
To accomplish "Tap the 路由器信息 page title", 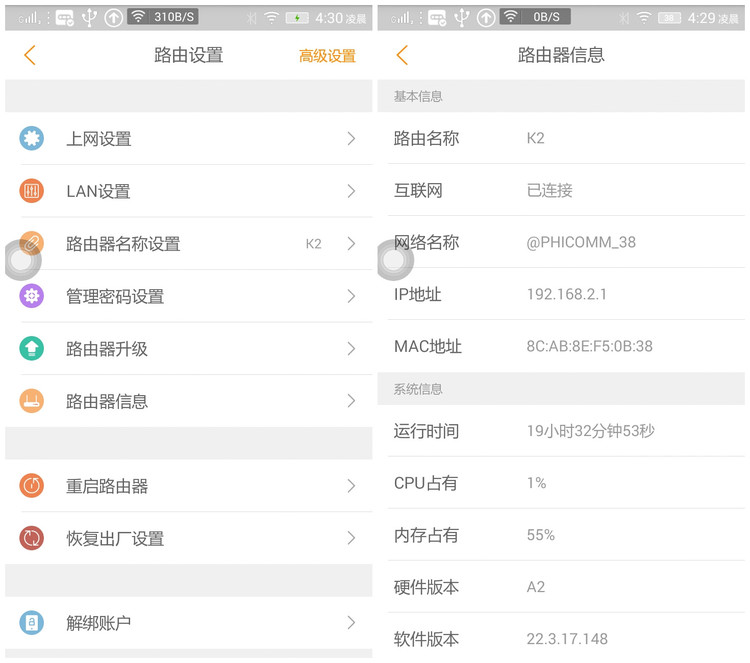I will coord(561,55).
